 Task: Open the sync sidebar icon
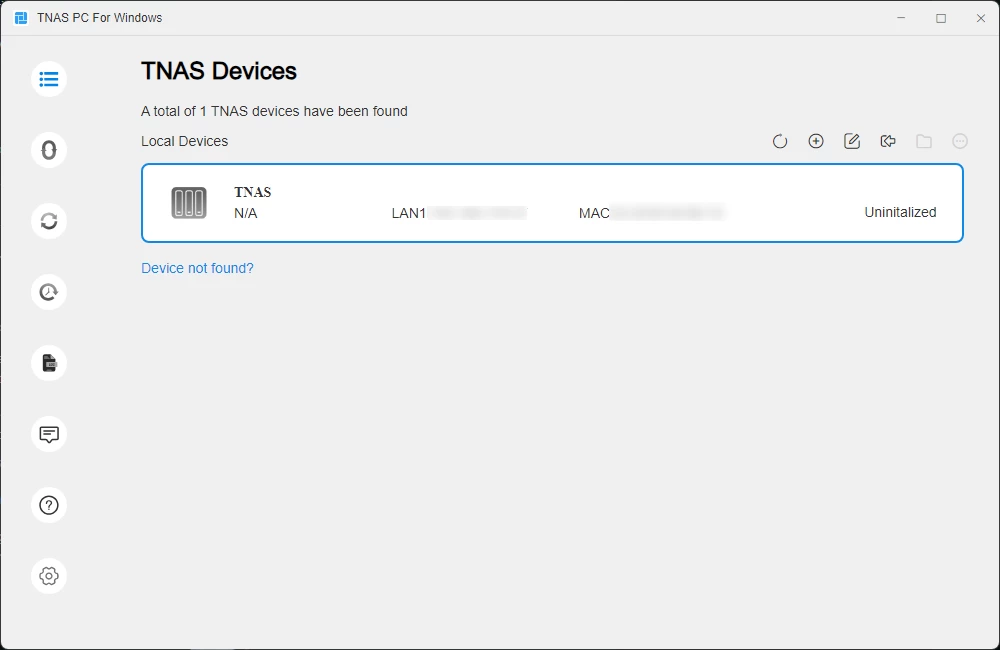point(49,221)
